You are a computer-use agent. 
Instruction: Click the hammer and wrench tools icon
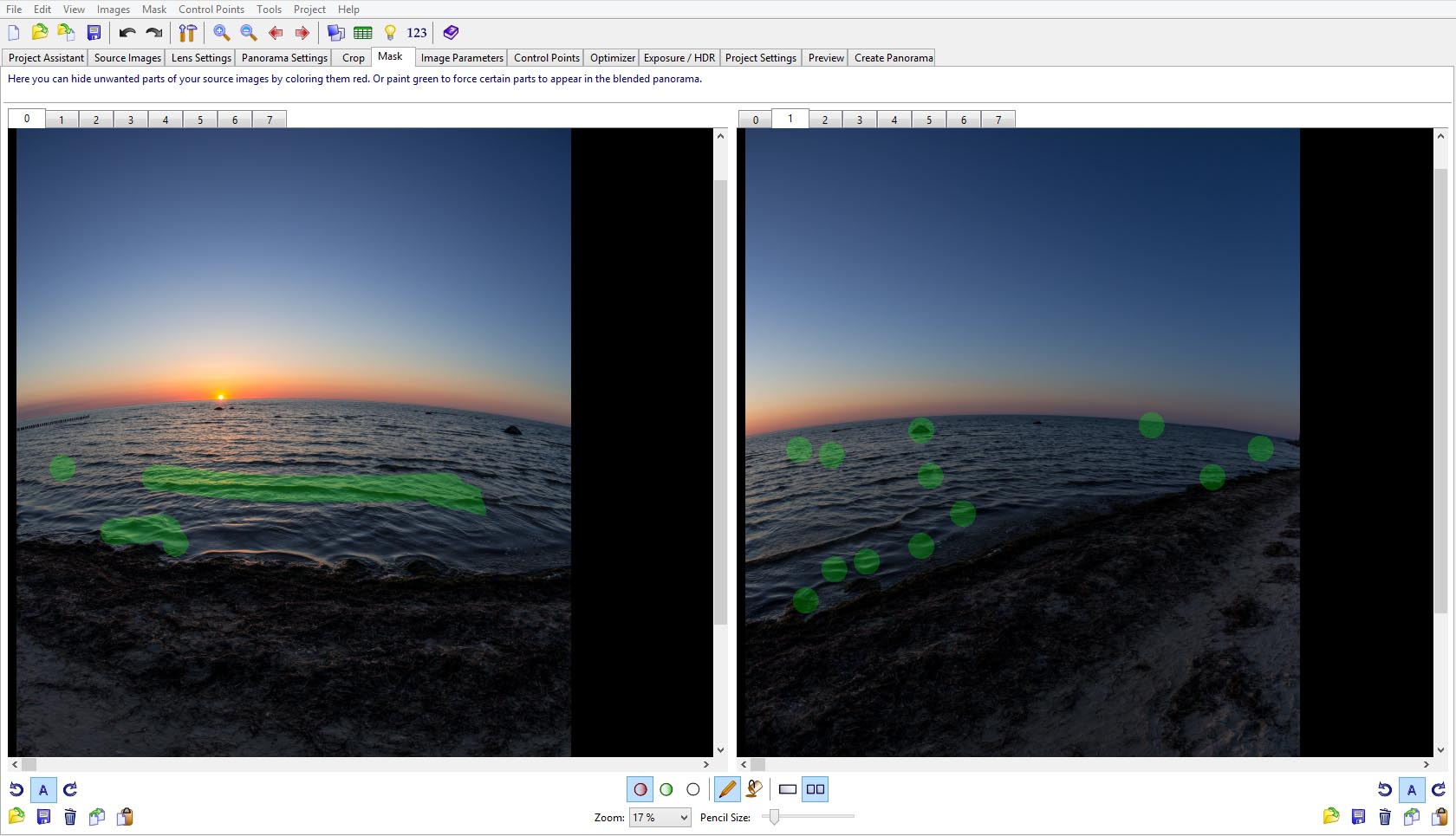(187, 33)
